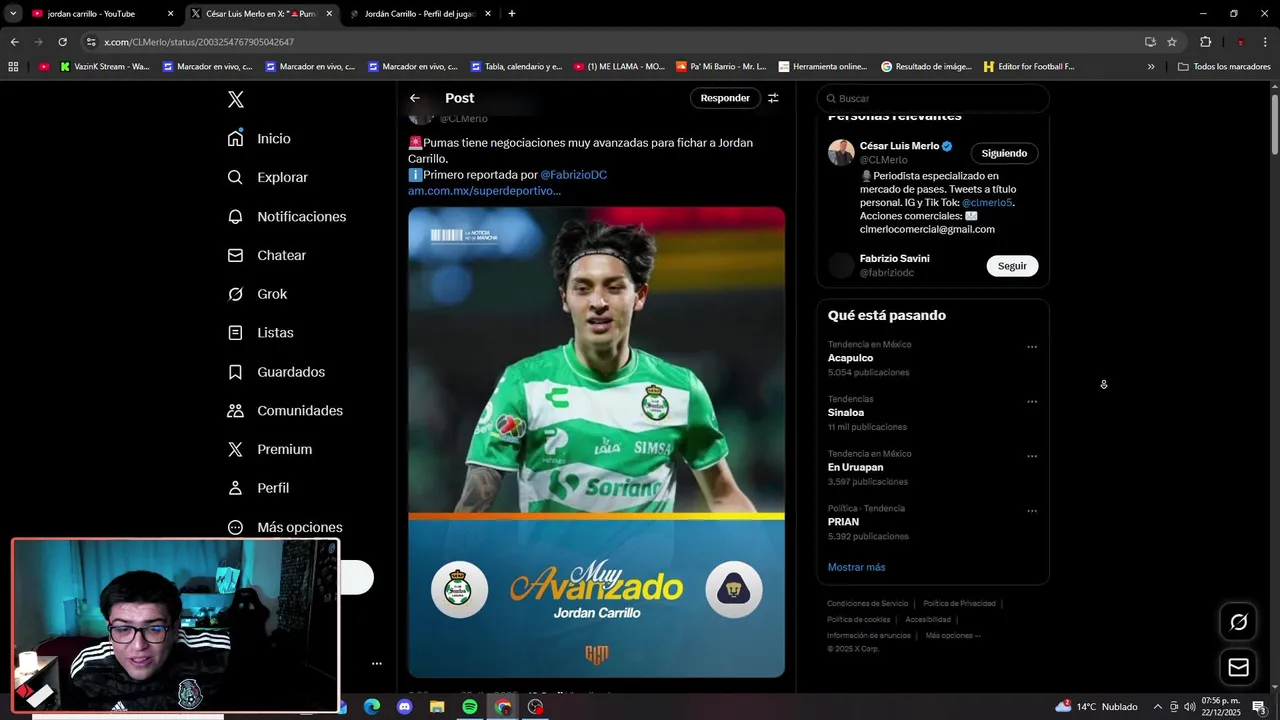This screenshot has width=1280, height=720.
Task: Open Política de cookies footer link
Action: pyautogui.click(x=858, y=620)
